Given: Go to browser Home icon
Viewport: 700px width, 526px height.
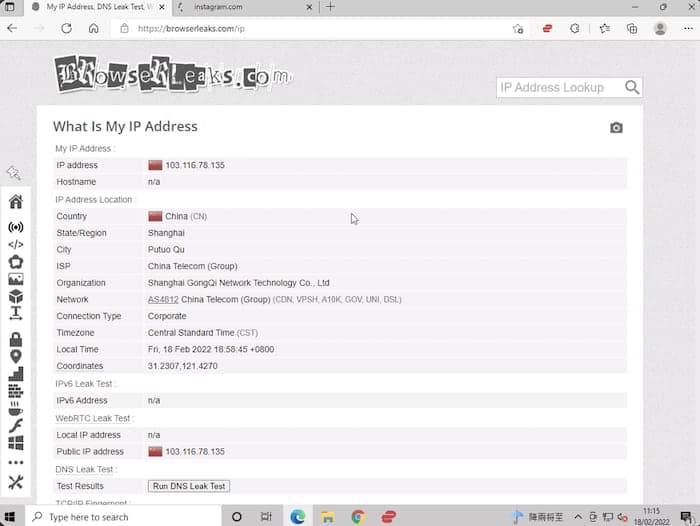Looking at the screenshot, I should click(x=93, y=29).
